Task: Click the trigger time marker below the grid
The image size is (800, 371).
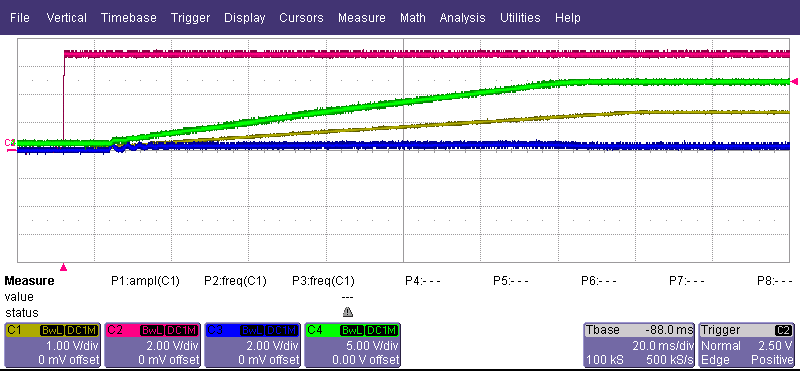Action: pyautogui.click(x=63, y=267)
